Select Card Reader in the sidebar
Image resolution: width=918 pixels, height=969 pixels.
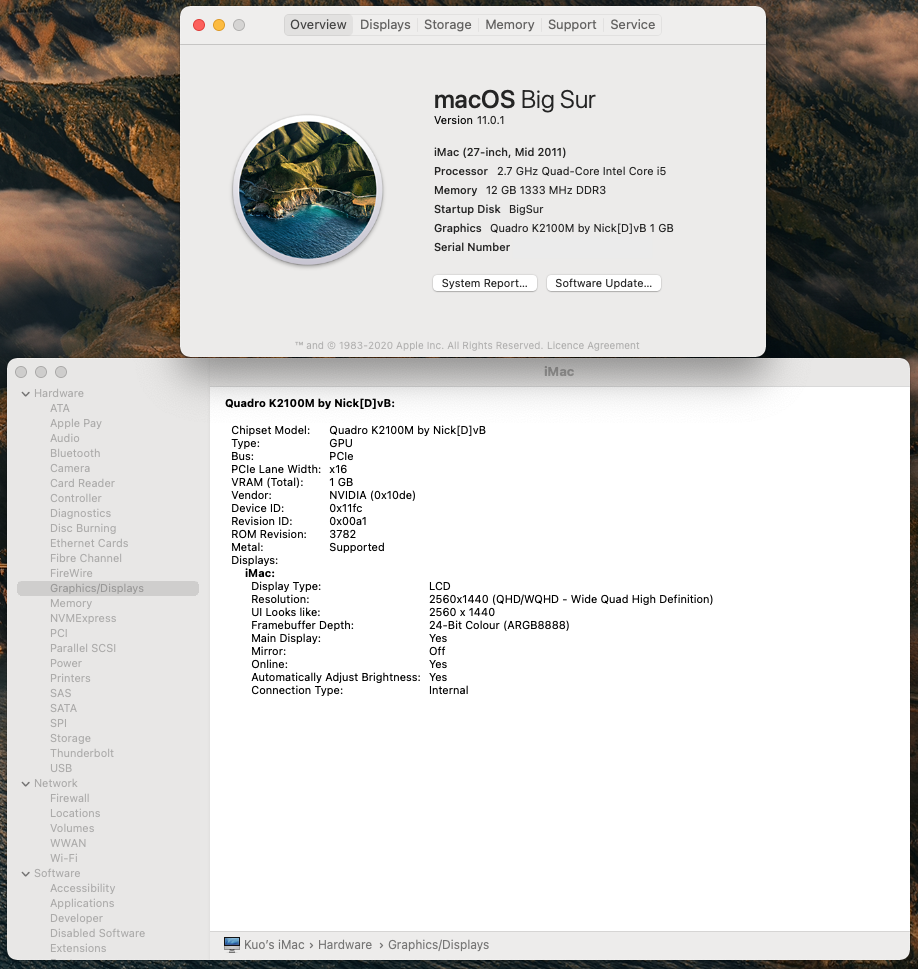pos(82,483)
